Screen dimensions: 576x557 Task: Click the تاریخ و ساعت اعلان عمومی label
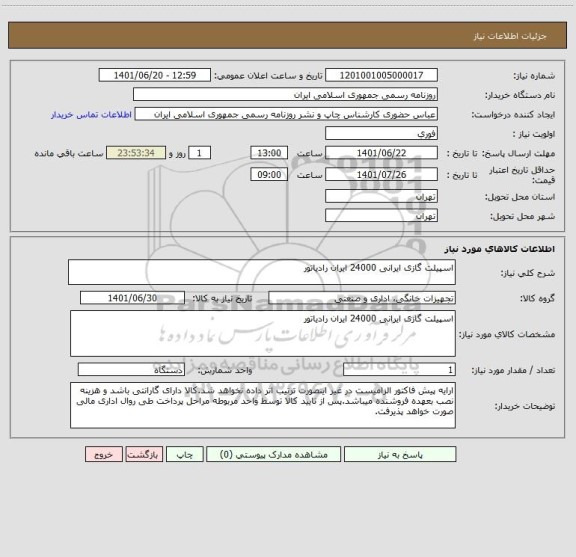[x=269, y=76]
